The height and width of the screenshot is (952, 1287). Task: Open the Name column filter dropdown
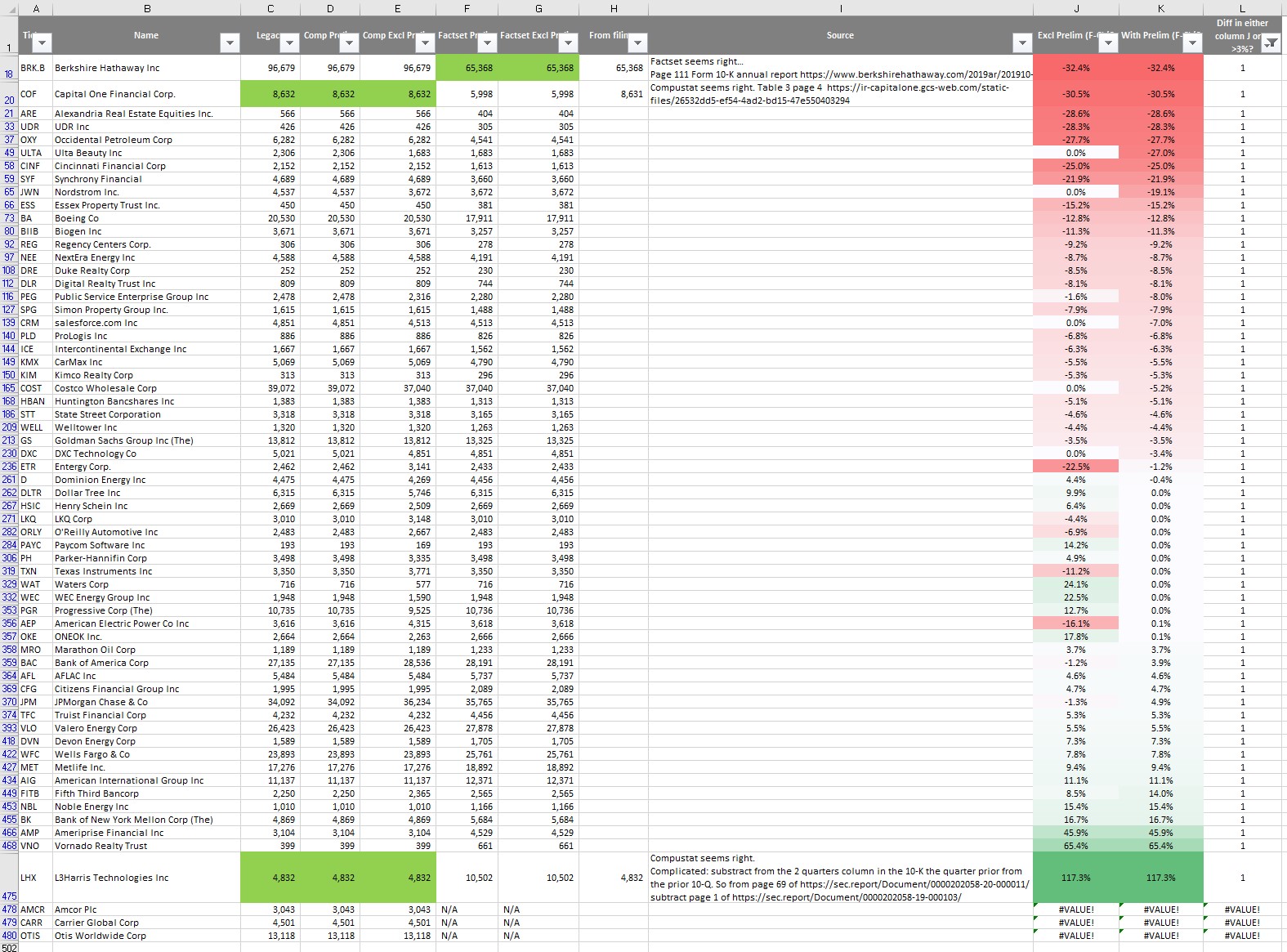click(230, 43)
